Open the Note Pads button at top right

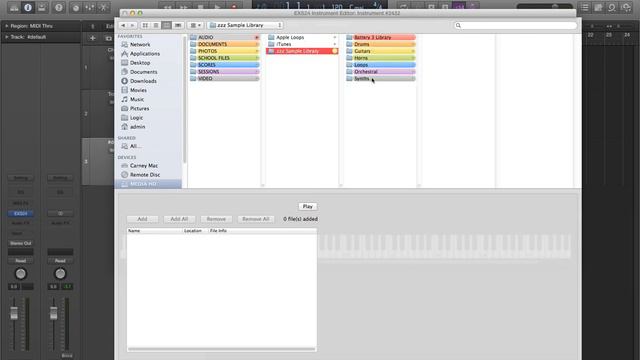tap(598, 7)
